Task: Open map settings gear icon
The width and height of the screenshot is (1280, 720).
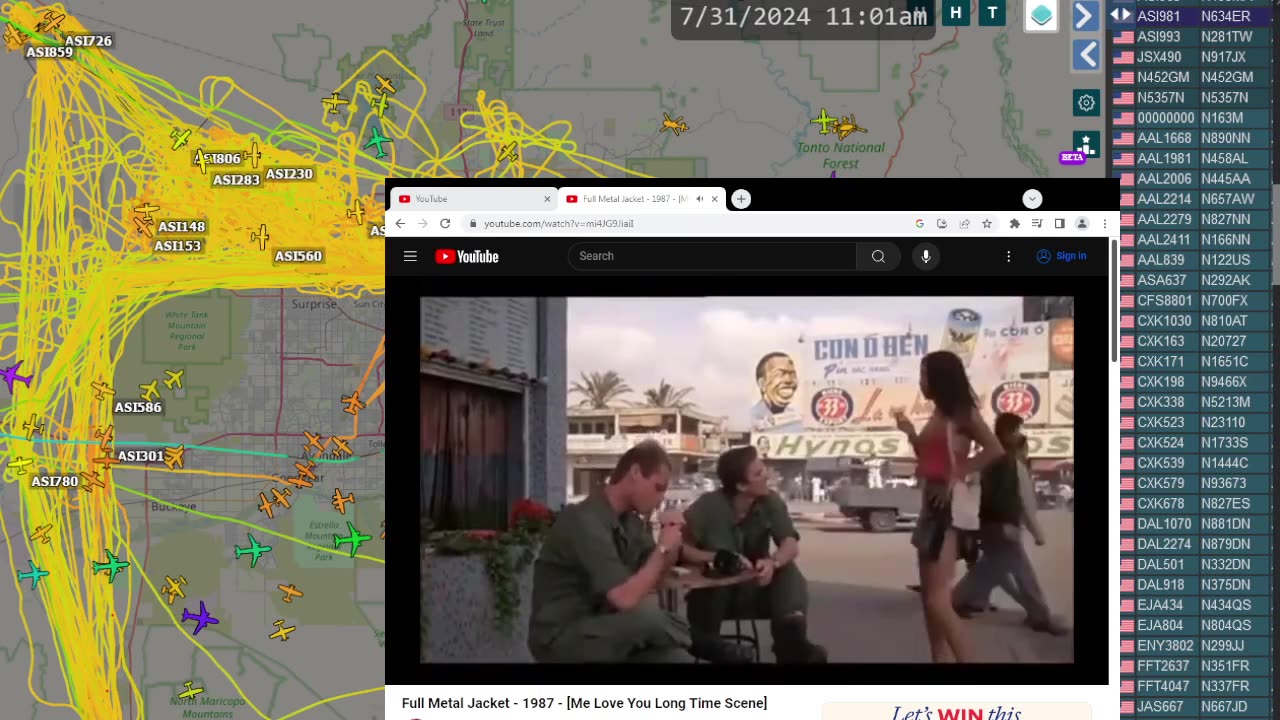Action: (x=1086, y=102)
